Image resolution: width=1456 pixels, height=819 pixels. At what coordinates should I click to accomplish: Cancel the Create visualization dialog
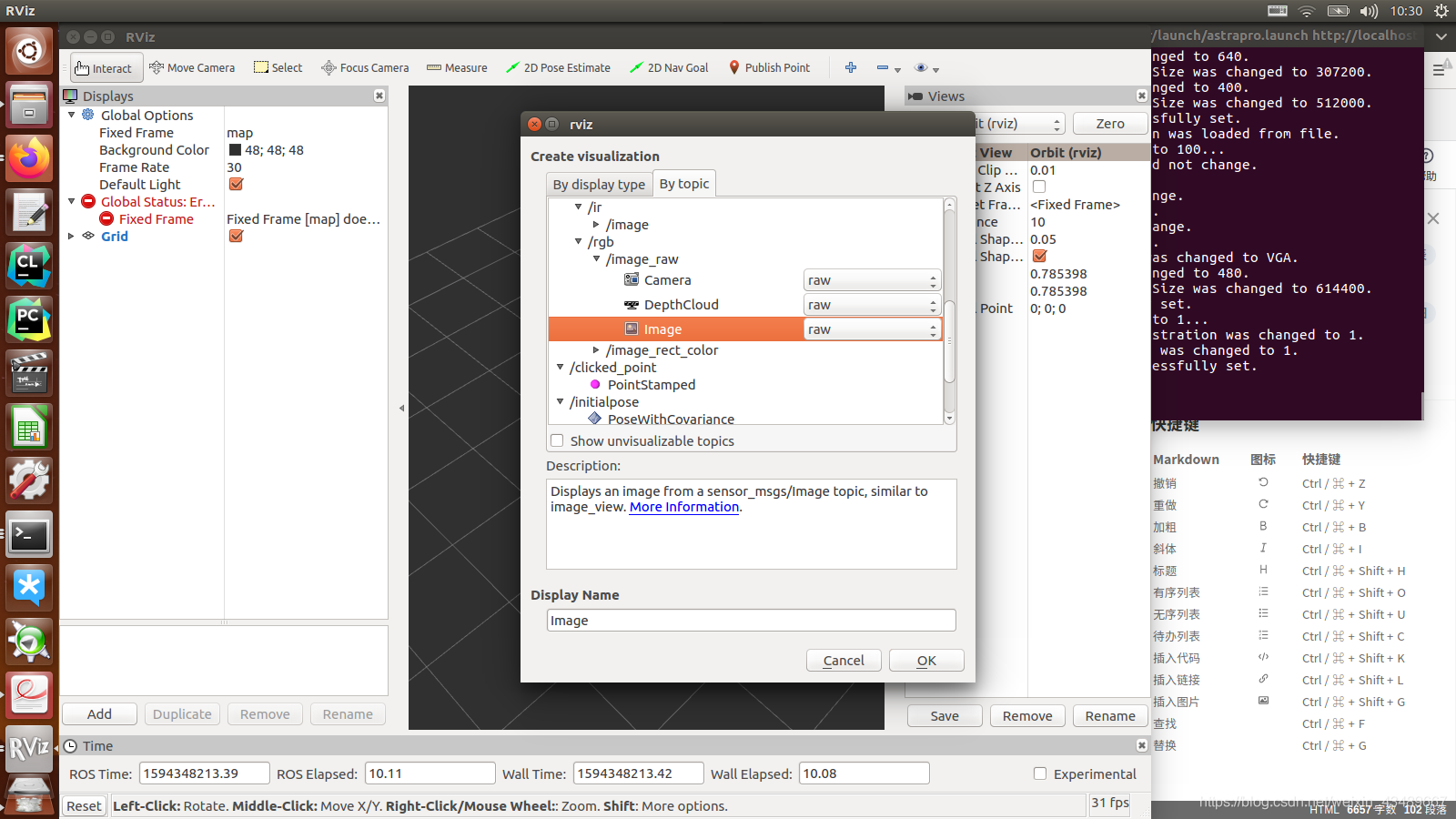[x=844, y=661]
